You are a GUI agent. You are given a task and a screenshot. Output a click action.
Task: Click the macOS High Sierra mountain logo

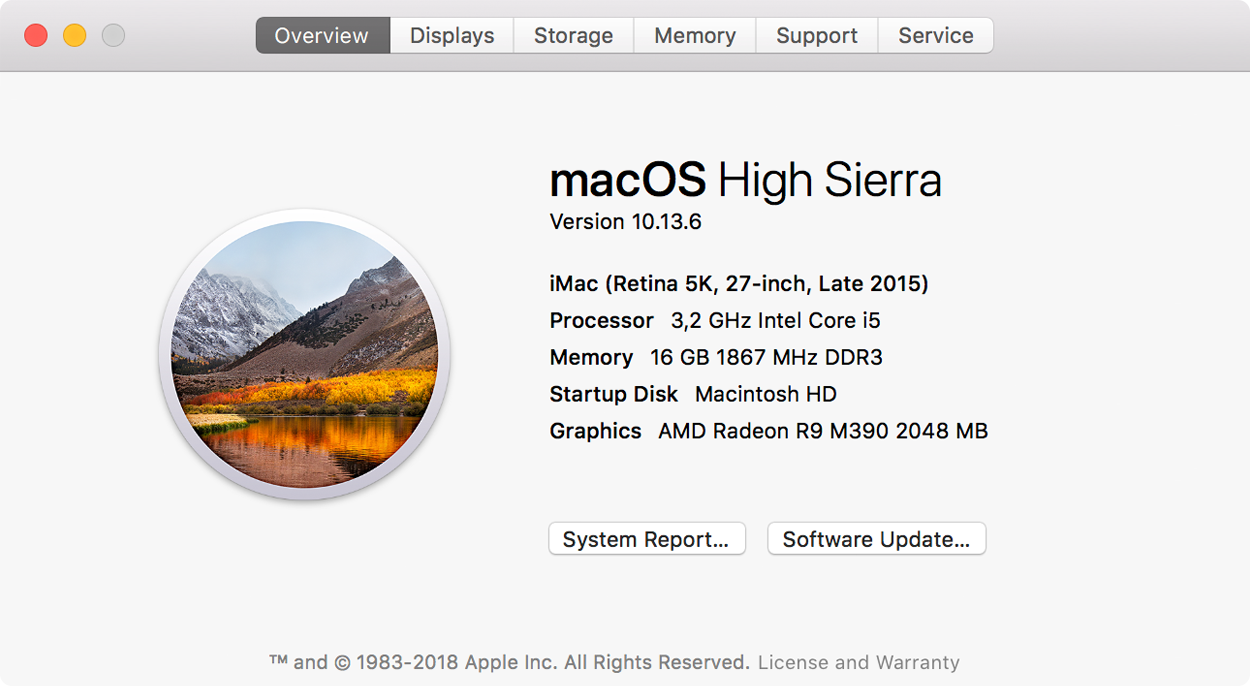pyautogui.click(x=304, y=354)
